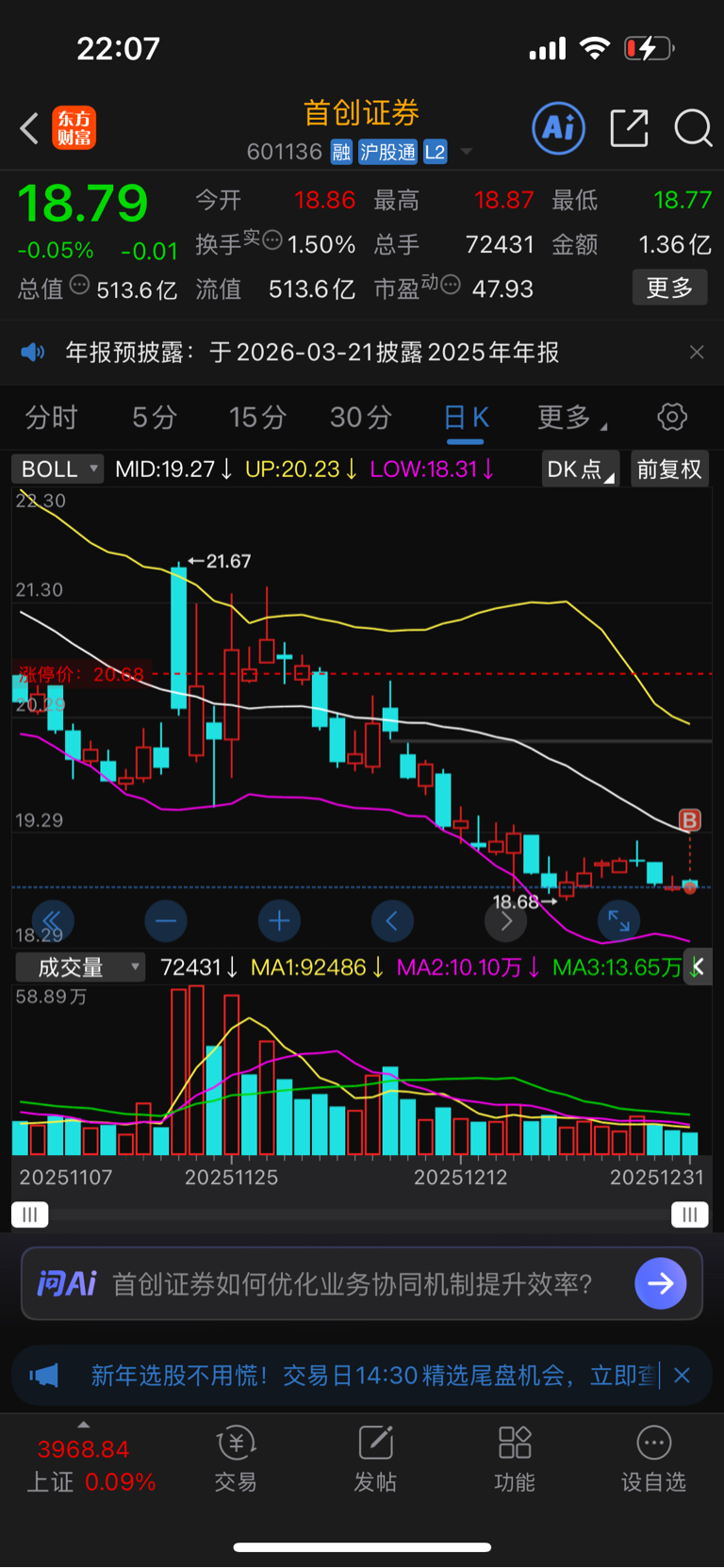Tap the 沪股通 badge
Image resolution: width=724 pixels, height=1568 pixels.
pyautogui.click(x=387, y=153)
